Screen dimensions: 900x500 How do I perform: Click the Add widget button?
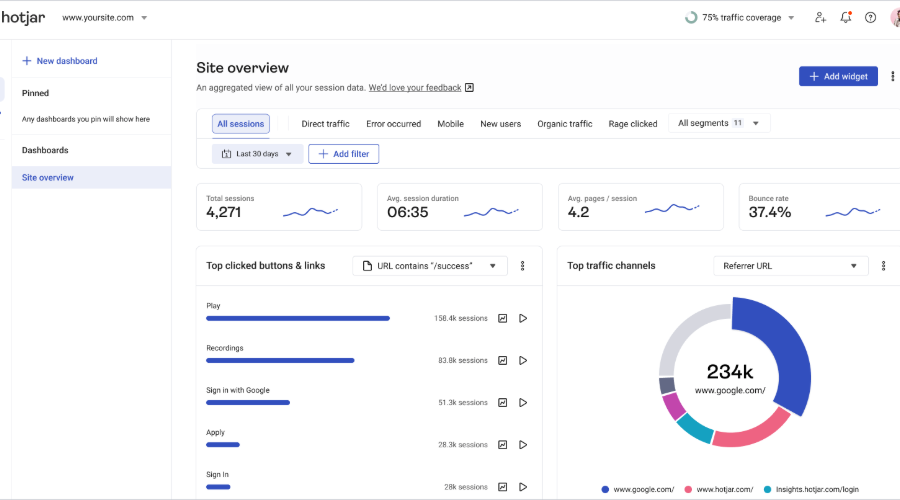click(838, 76)
